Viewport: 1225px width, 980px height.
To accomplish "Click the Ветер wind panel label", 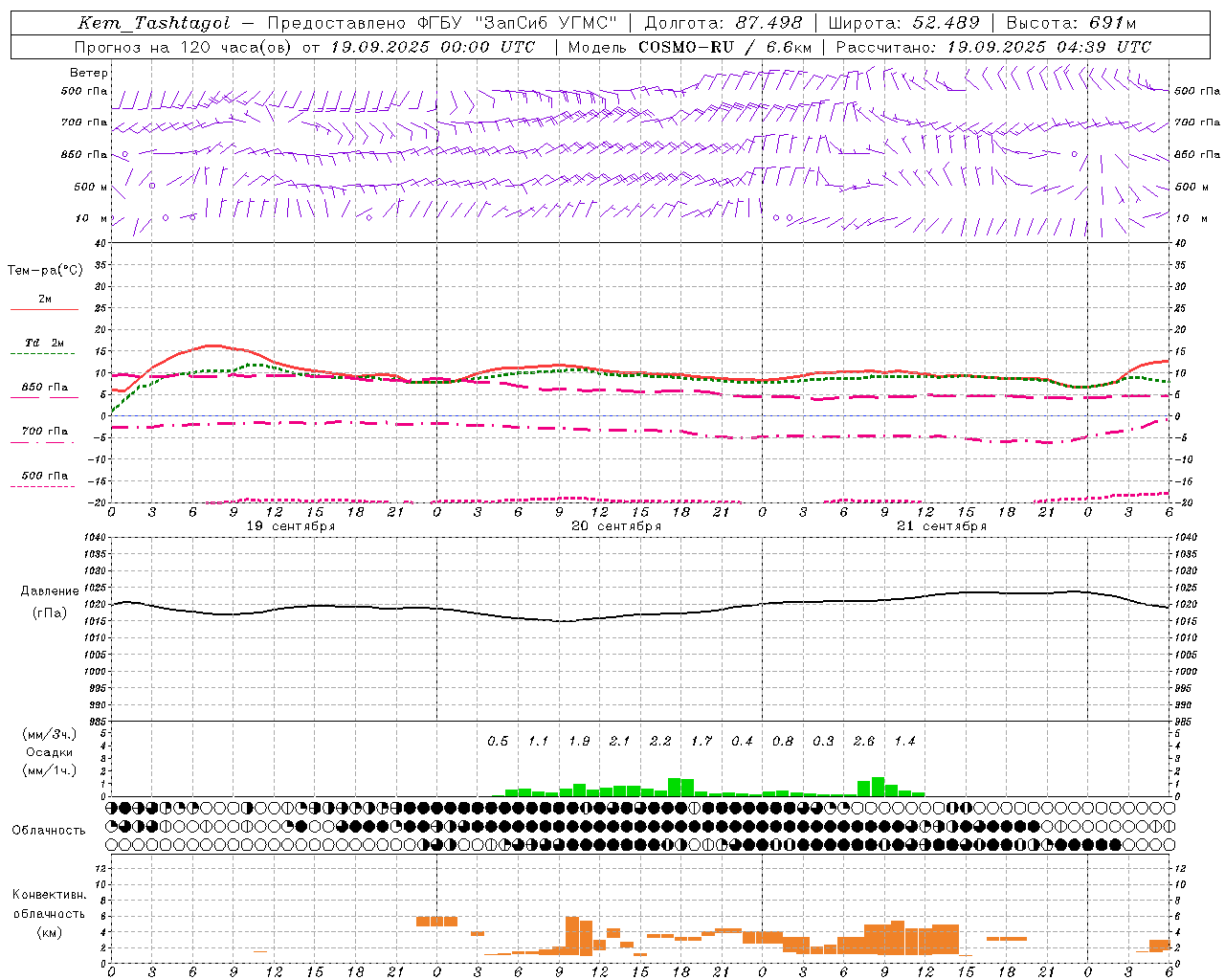I will [x=89, y=73].
